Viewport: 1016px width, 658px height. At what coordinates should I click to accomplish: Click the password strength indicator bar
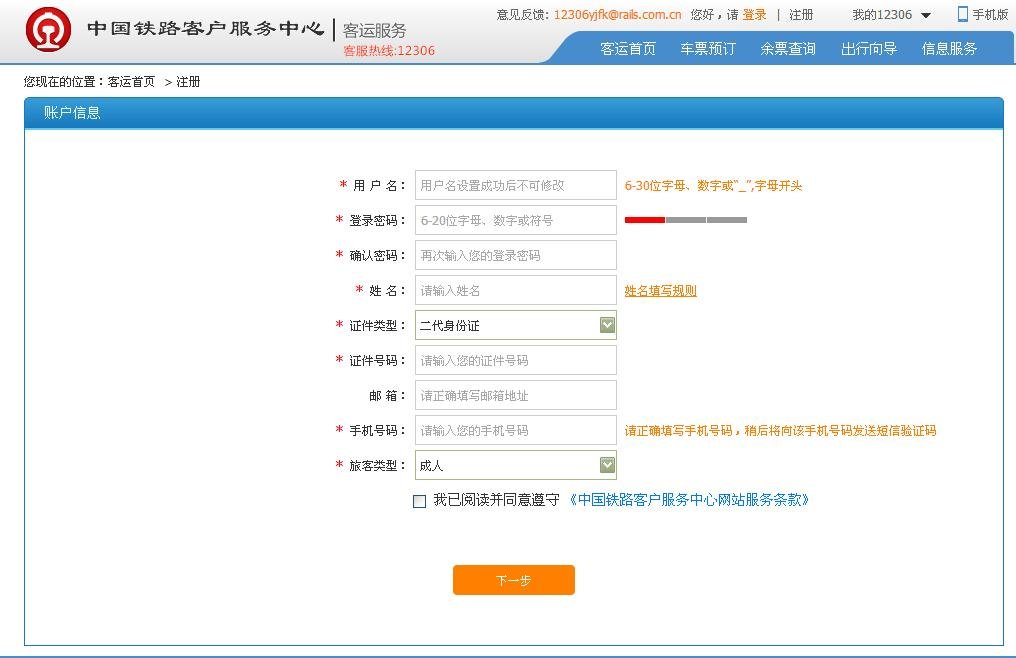(x=685, y=219)
